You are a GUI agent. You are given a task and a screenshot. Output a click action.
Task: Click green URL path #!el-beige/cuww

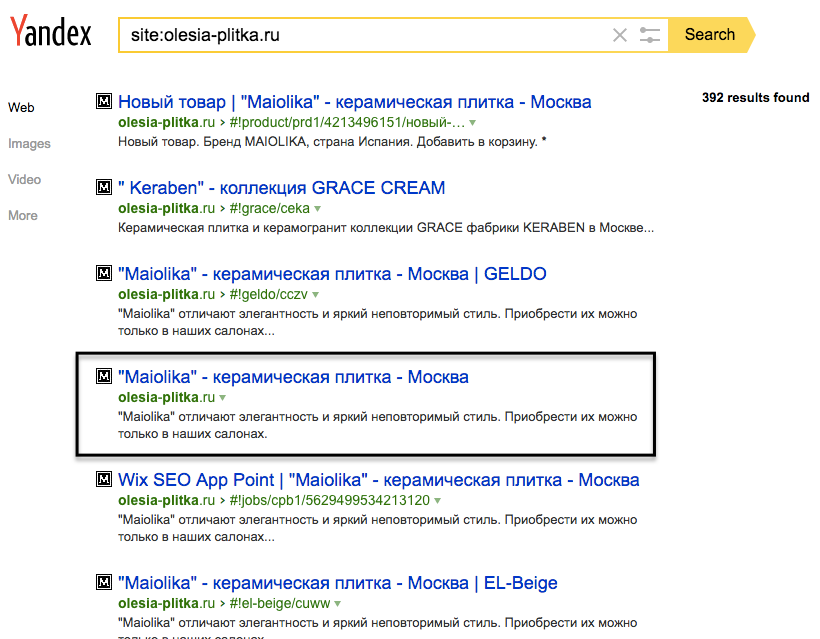click(280, 603)
